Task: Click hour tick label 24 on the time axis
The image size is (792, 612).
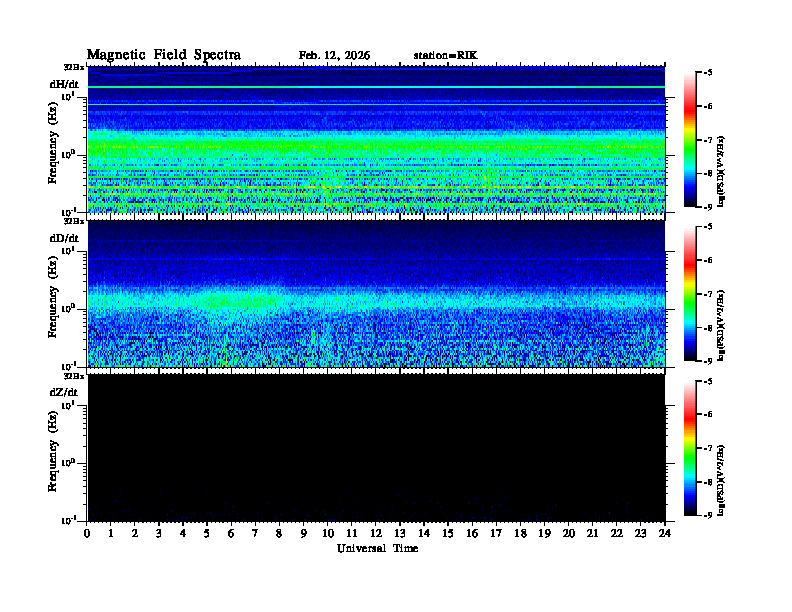Action: click(x=665, y=534)
